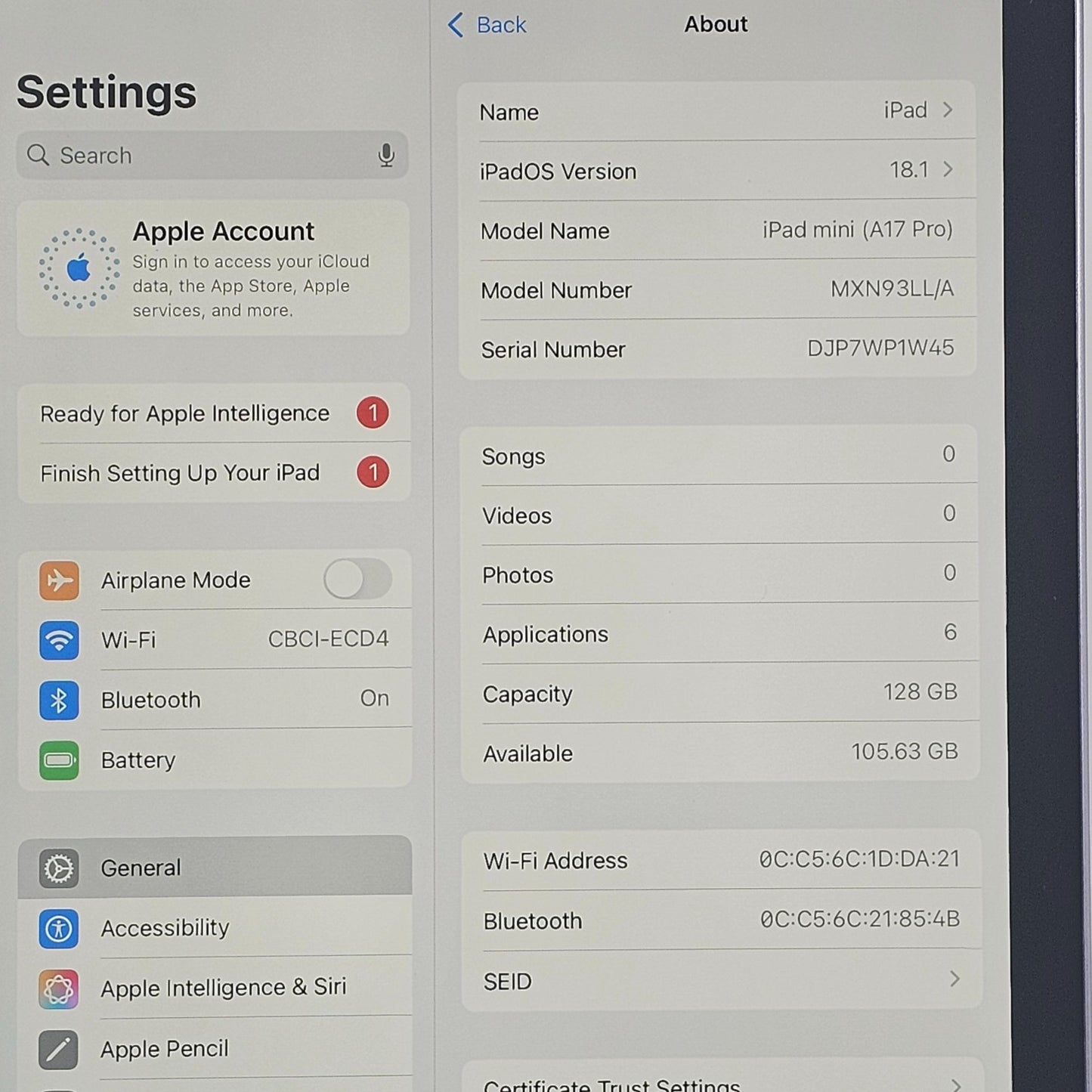Viewport: 1092px width, 1092px height.
Task: Select Serial Number DJP7WP1W45
Action: click(880, 348)
